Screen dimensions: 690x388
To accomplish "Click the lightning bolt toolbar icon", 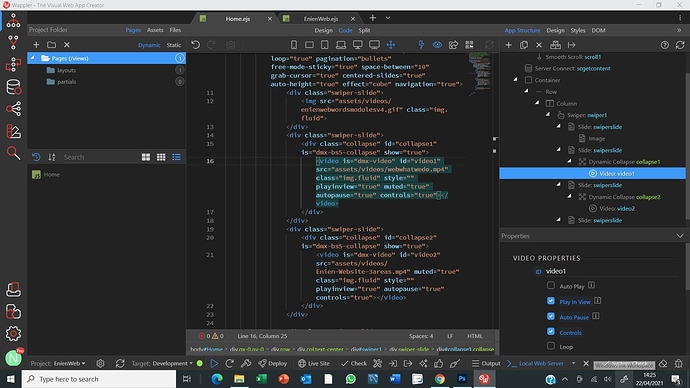I will click(421, 45).
